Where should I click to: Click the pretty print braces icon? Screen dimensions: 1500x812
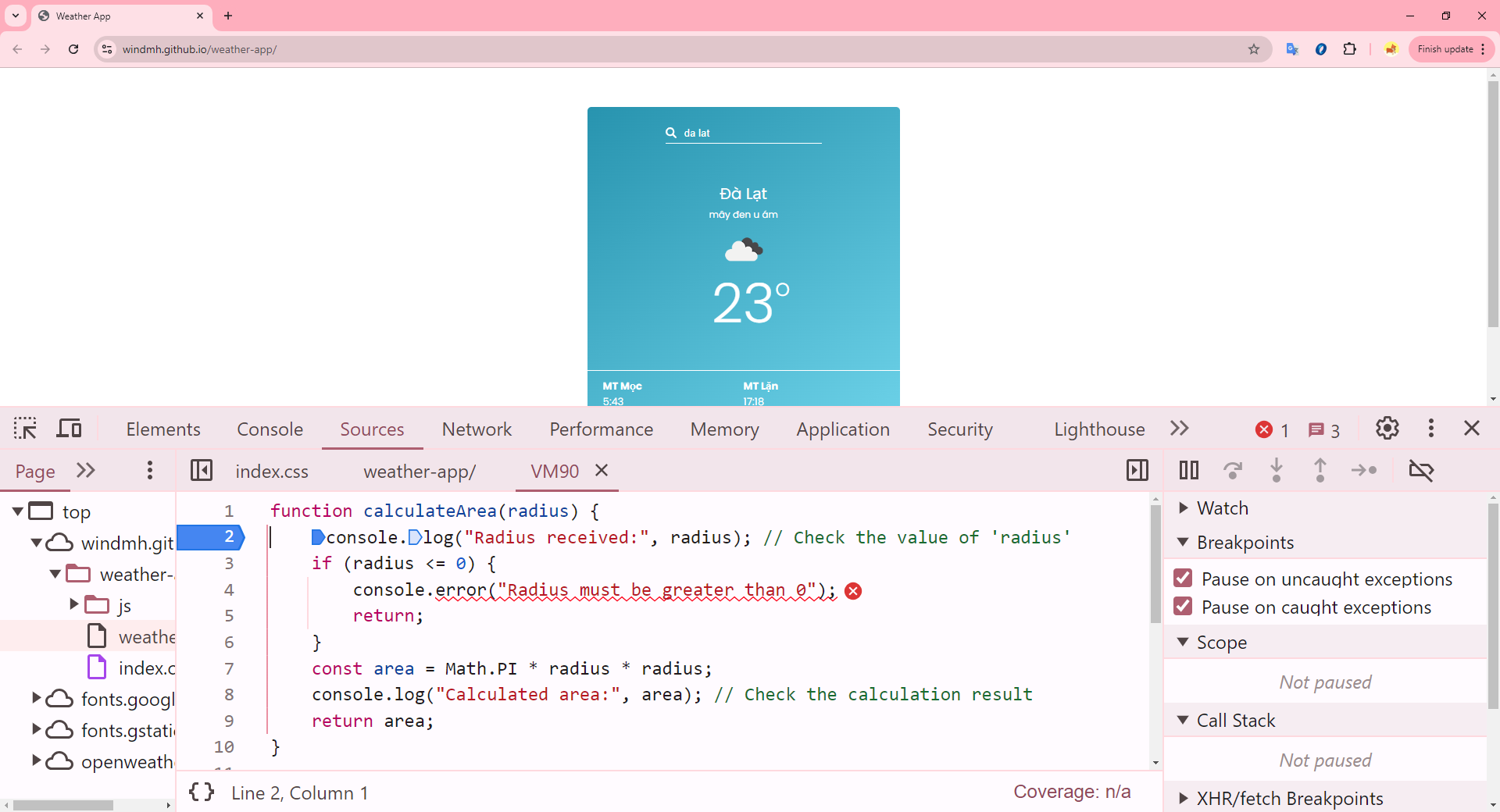[201, 792]
